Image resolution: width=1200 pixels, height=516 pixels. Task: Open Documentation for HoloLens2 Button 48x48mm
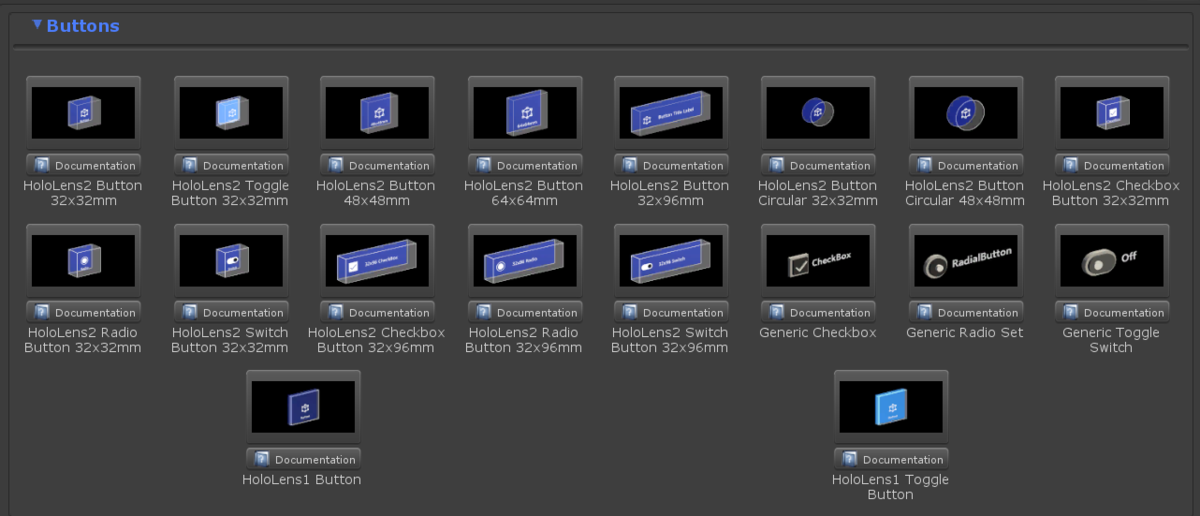pyautogui.click(x=378, y=165)
